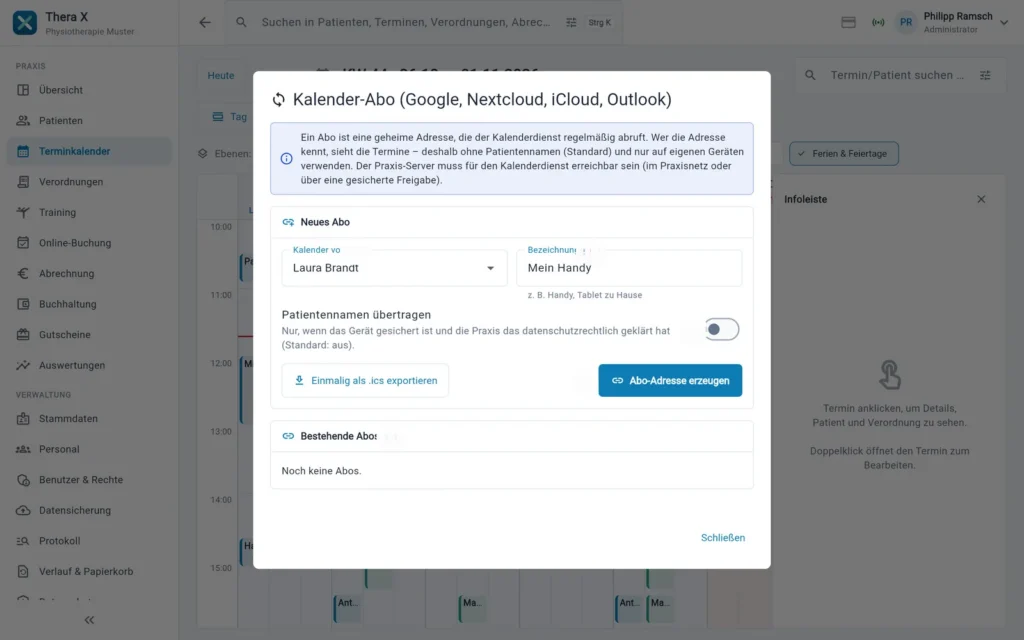1024x640 pixels.
Task: Click the Neues Abo link icon
Action: (288, 222)
